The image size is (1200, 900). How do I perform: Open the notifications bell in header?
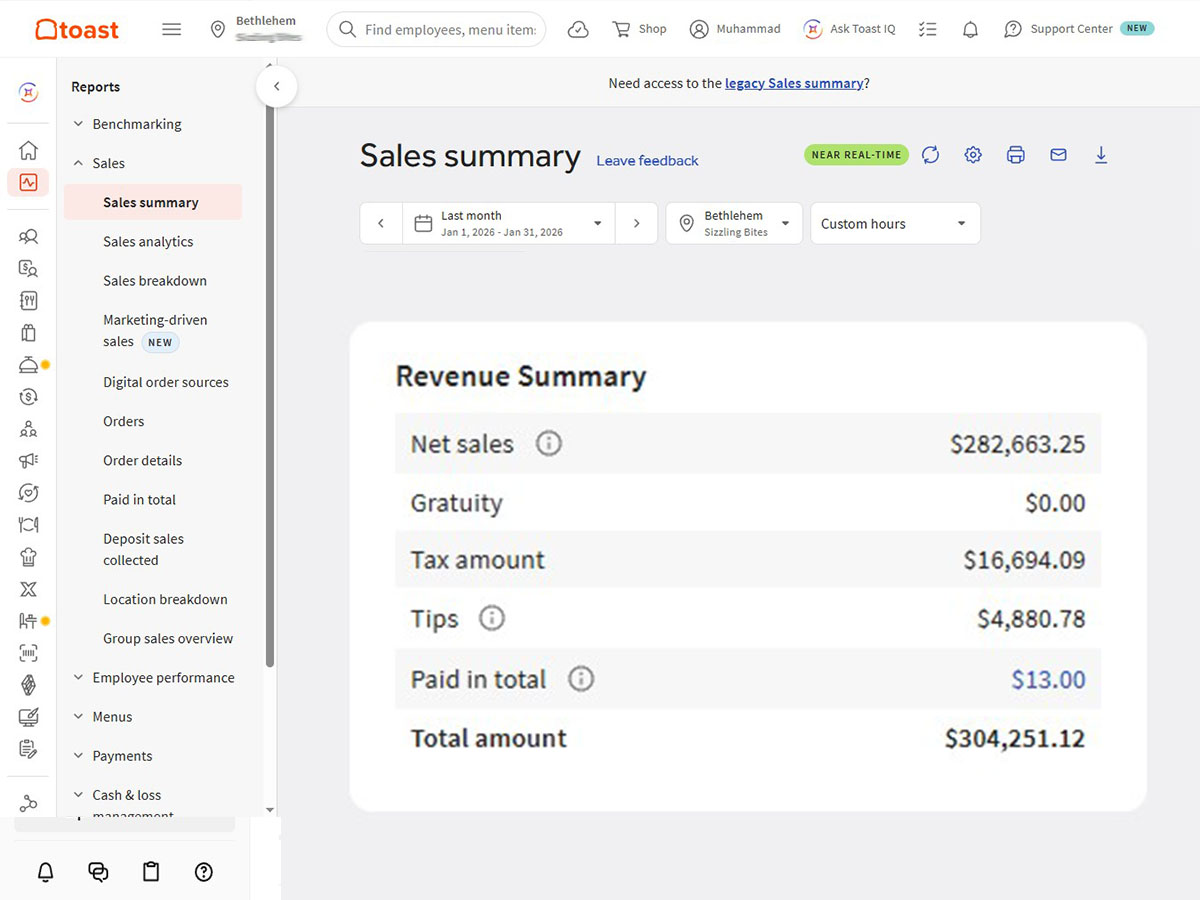[x=970, y=30]
